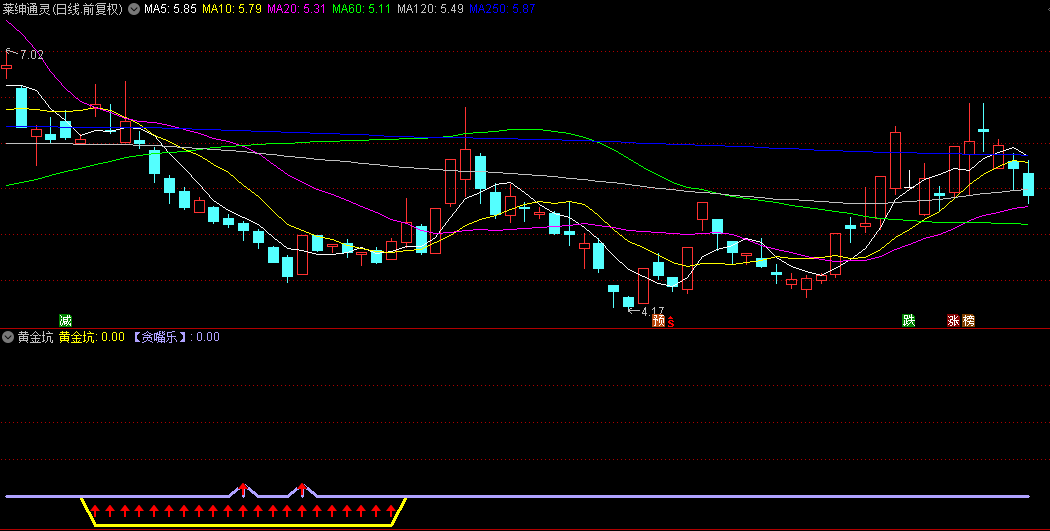Image resolution: width=1050 pixels, height=531 pixels.
Task: Click the last cyan candlestick on the right
Action: click(1028, 183)
